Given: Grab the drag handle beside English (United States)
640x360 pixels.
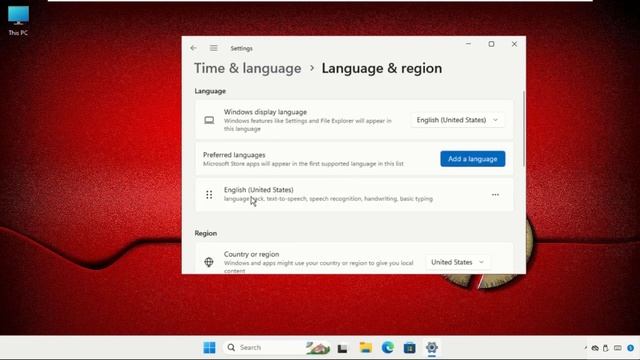Looking at the screenshot, I should pyautogui.click(x=209, y=195).
